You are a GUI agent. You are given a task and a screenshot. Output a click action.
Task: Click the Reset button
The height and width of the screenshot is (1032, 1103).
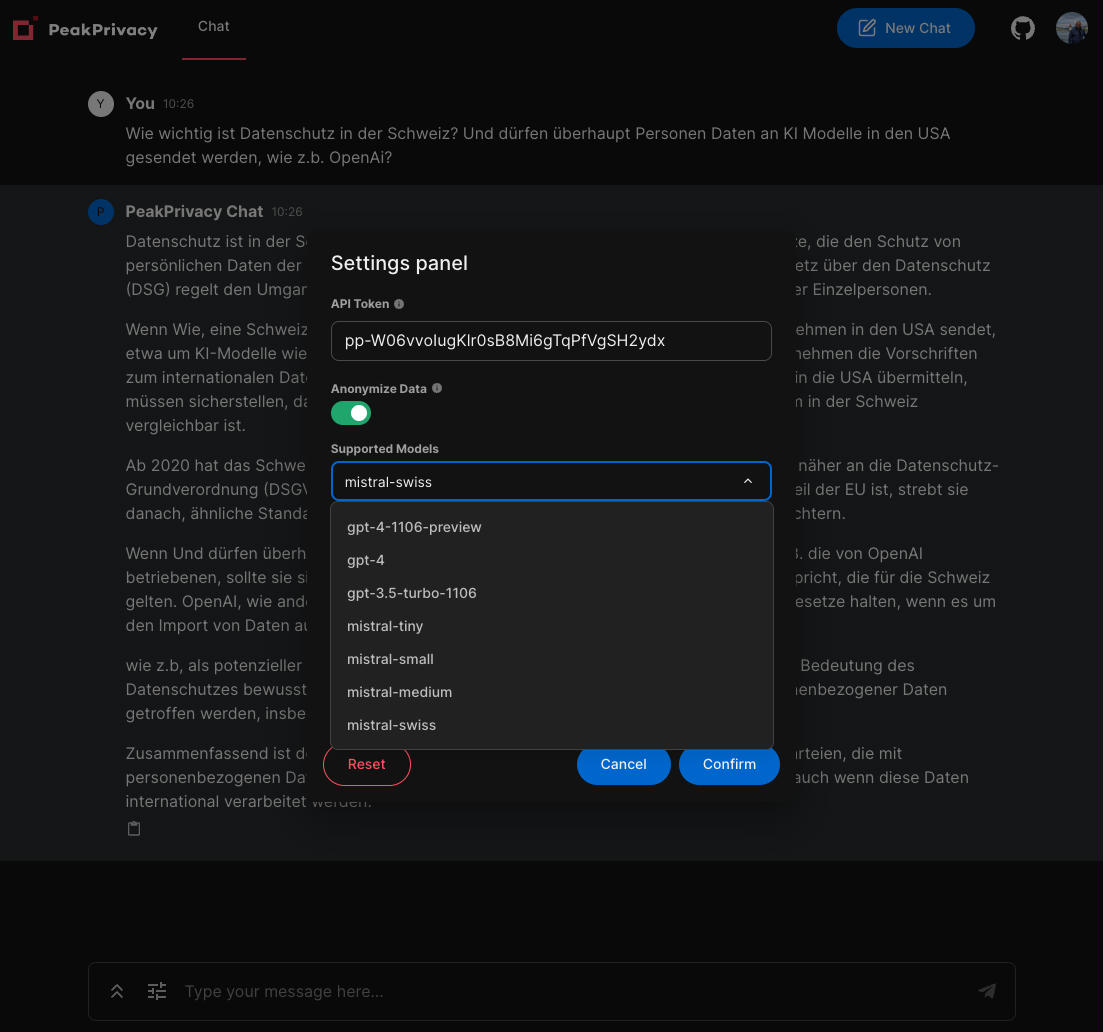366,764
